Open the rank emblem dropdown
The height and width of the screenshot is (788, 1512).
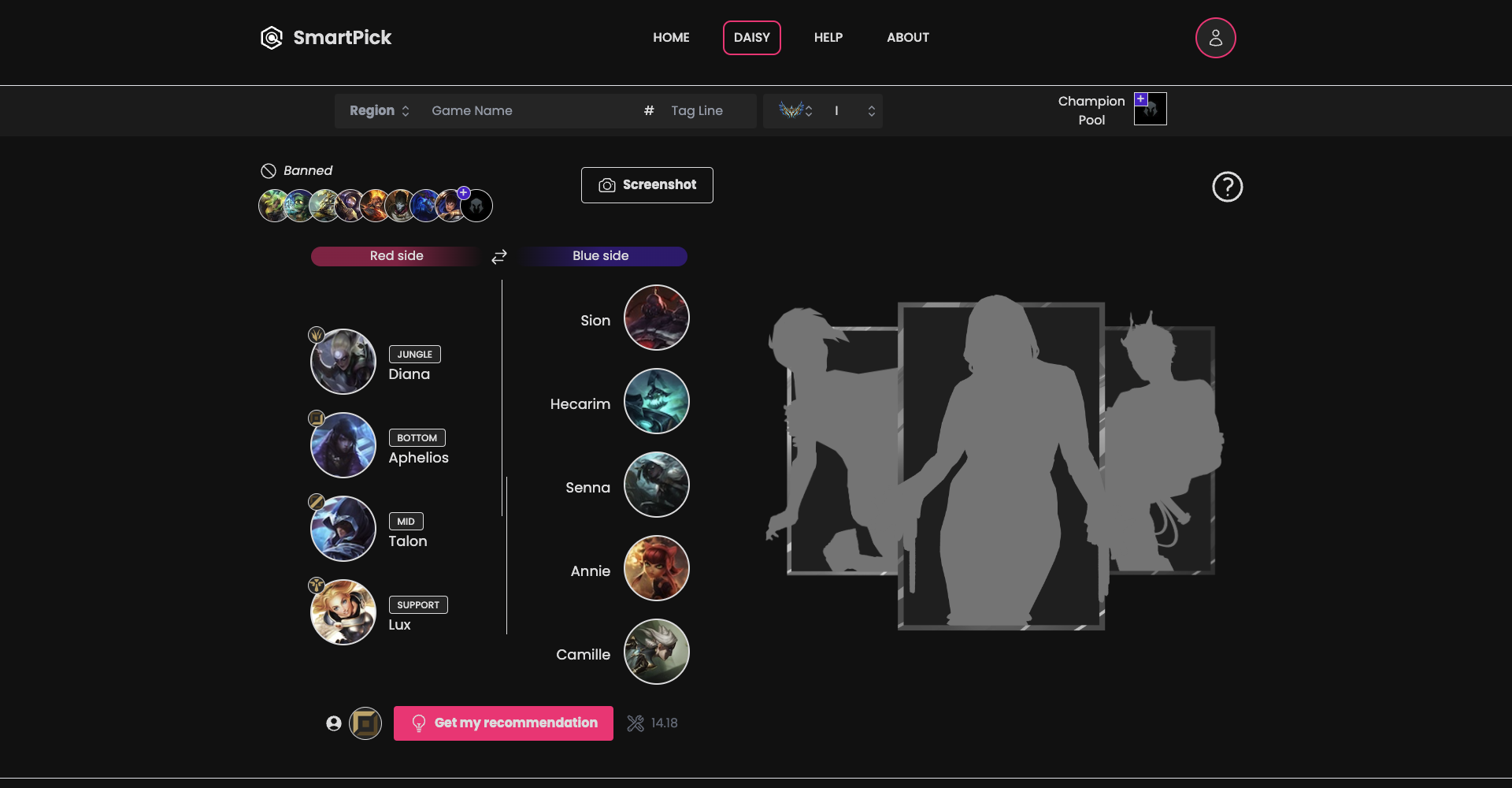pos(795,111)
